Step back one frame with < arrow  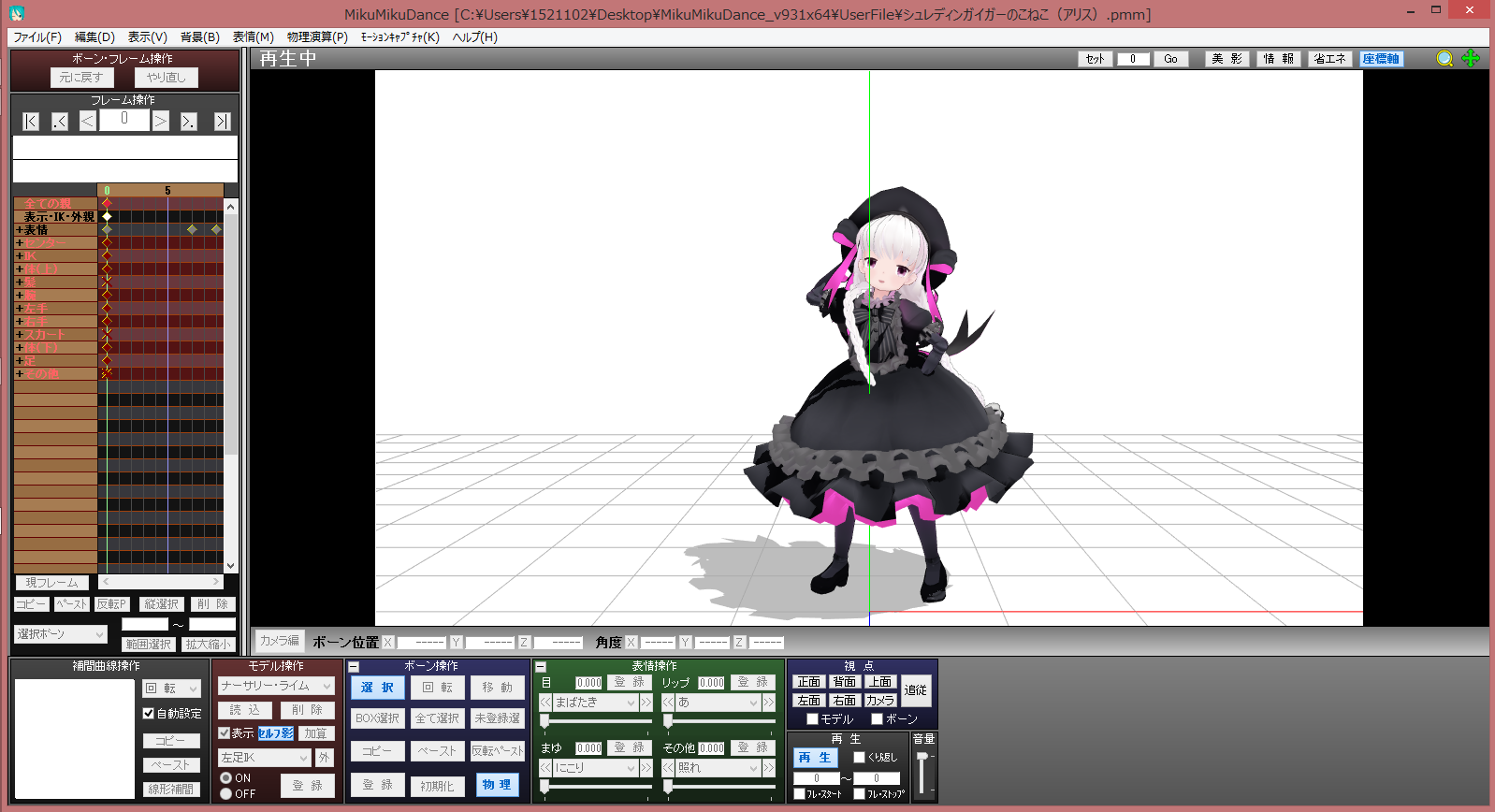88,121
